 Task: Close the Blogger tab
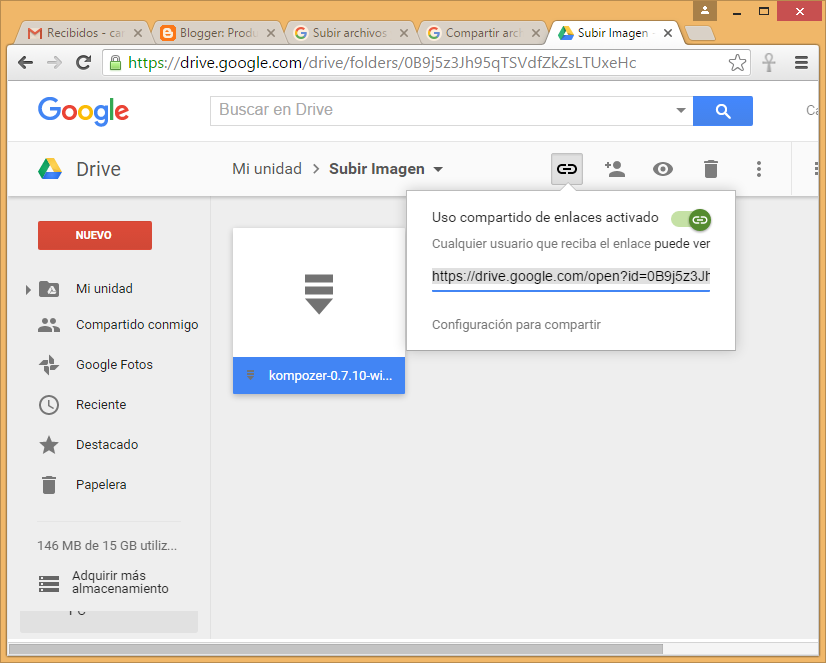coord(271,33)
